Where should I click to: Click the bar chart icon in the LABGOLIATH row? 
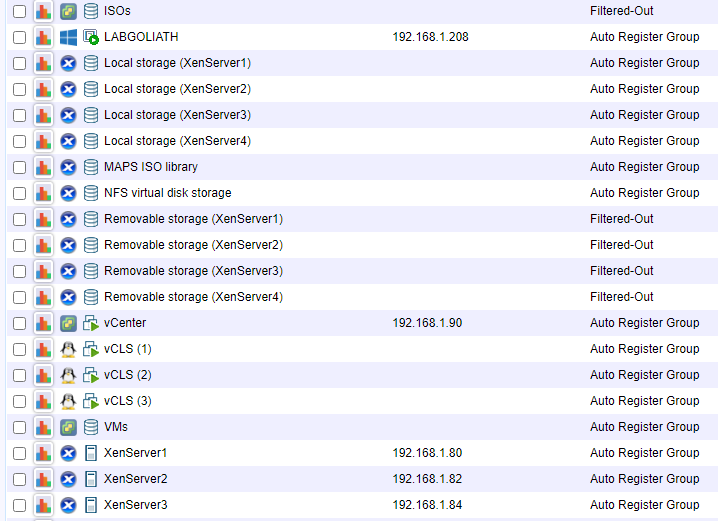pos(43,37)
